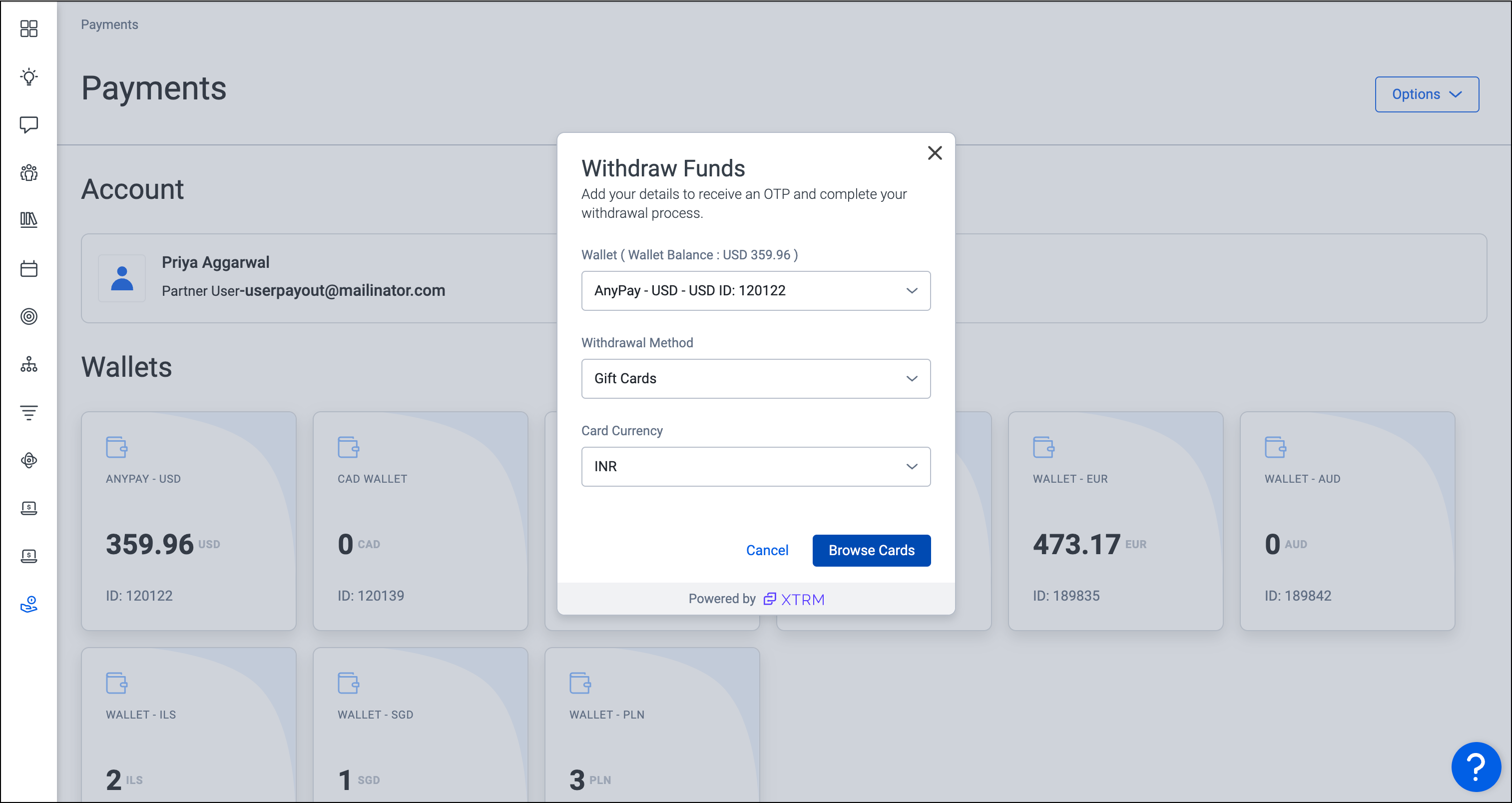The image size is (1512, 803).
Task: Click the WALLET - AUD card title
Action: pyautogui.click(x=1302, y=479)
